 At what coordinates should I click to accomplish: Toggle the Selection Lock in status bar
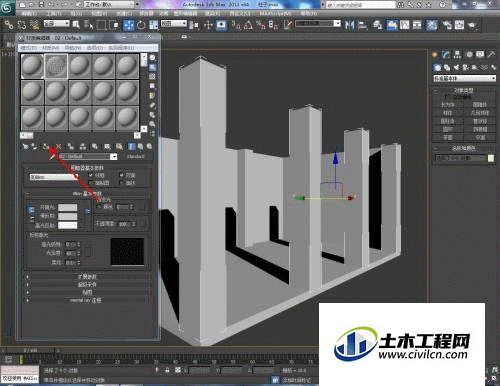167,370
